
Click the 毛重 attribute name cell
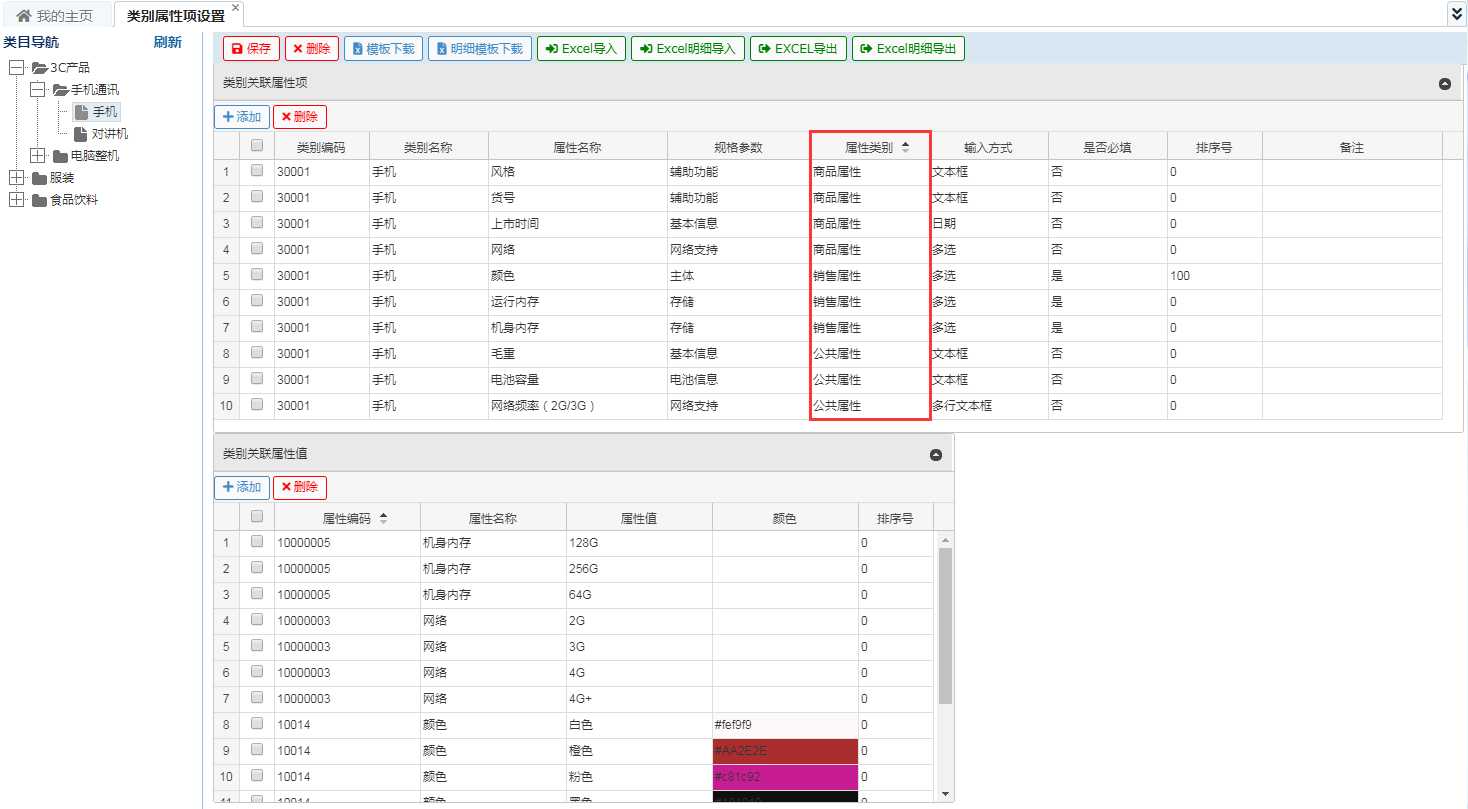coord(577,354)
